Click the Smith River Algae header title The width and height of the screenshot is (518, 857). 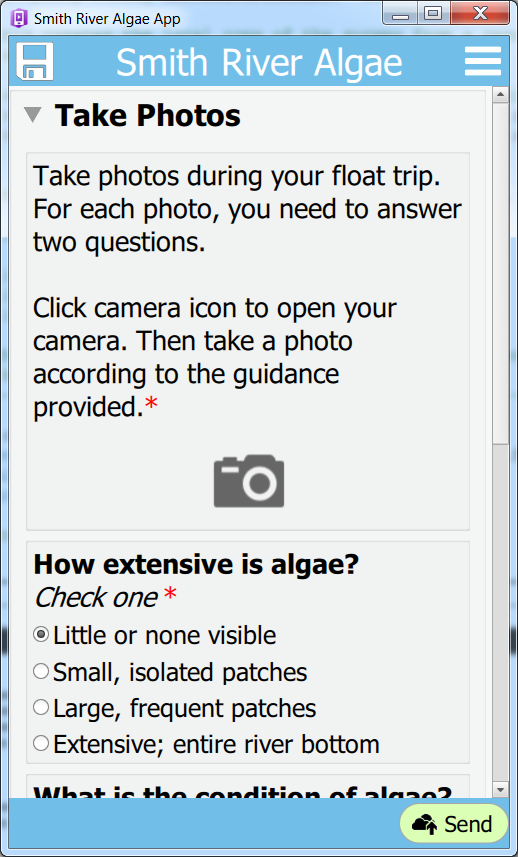(x=259, y=62)
